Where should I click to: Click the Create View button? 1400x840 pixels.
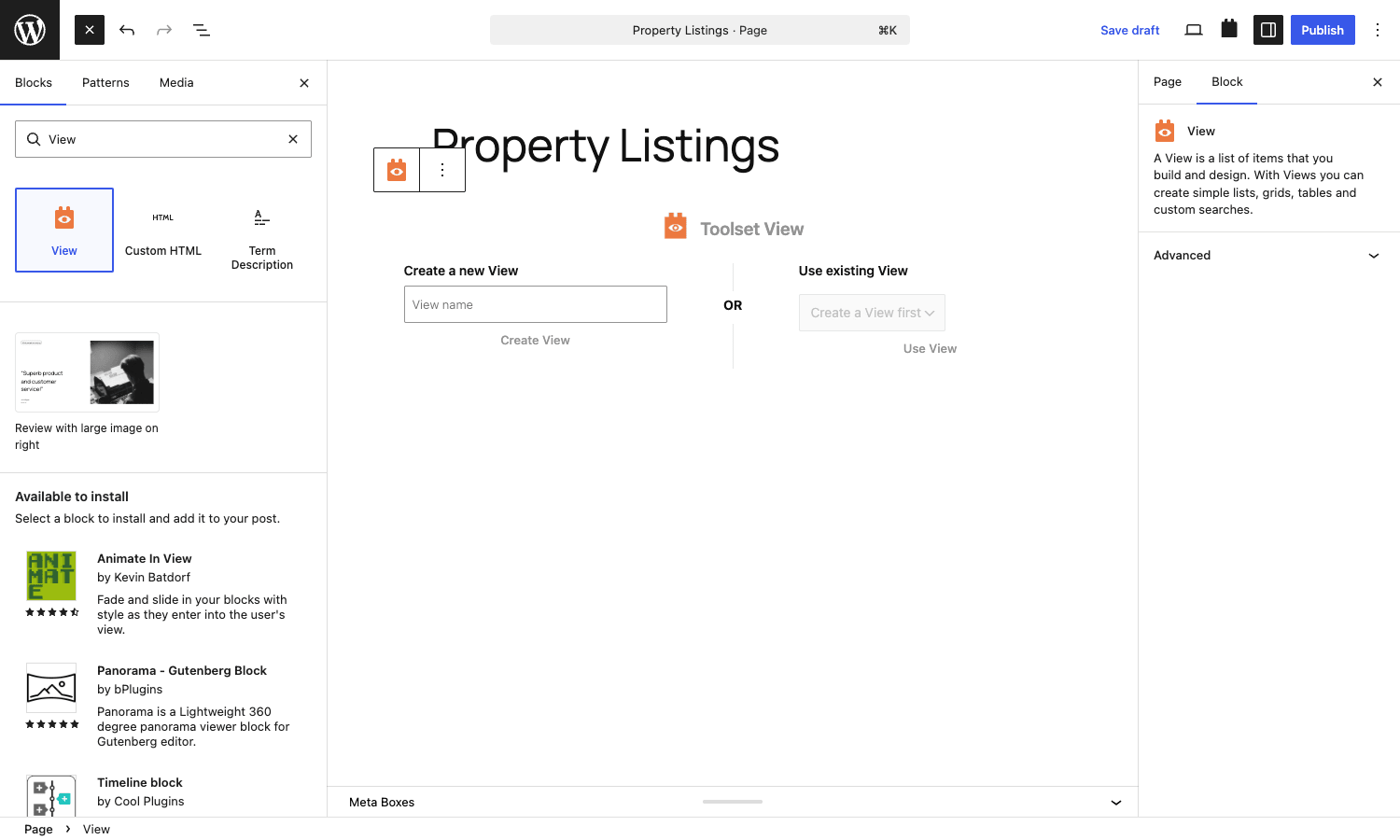click(x=535, y=341)
